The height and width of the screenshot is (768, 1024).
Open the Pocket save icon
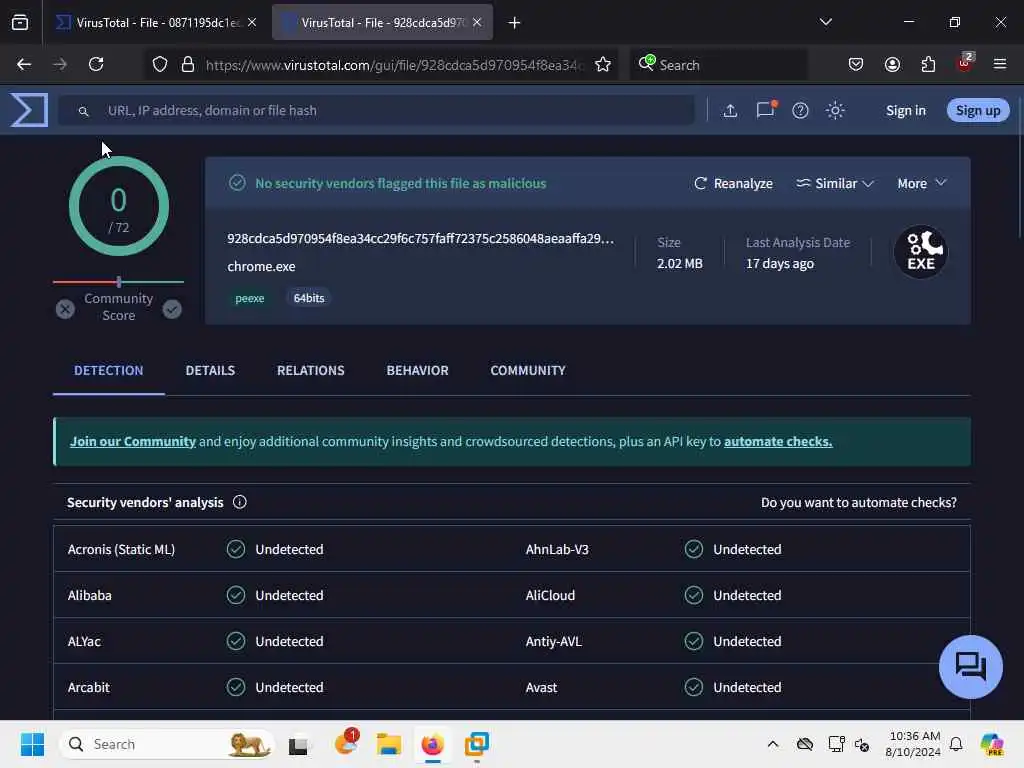point(856,64)
